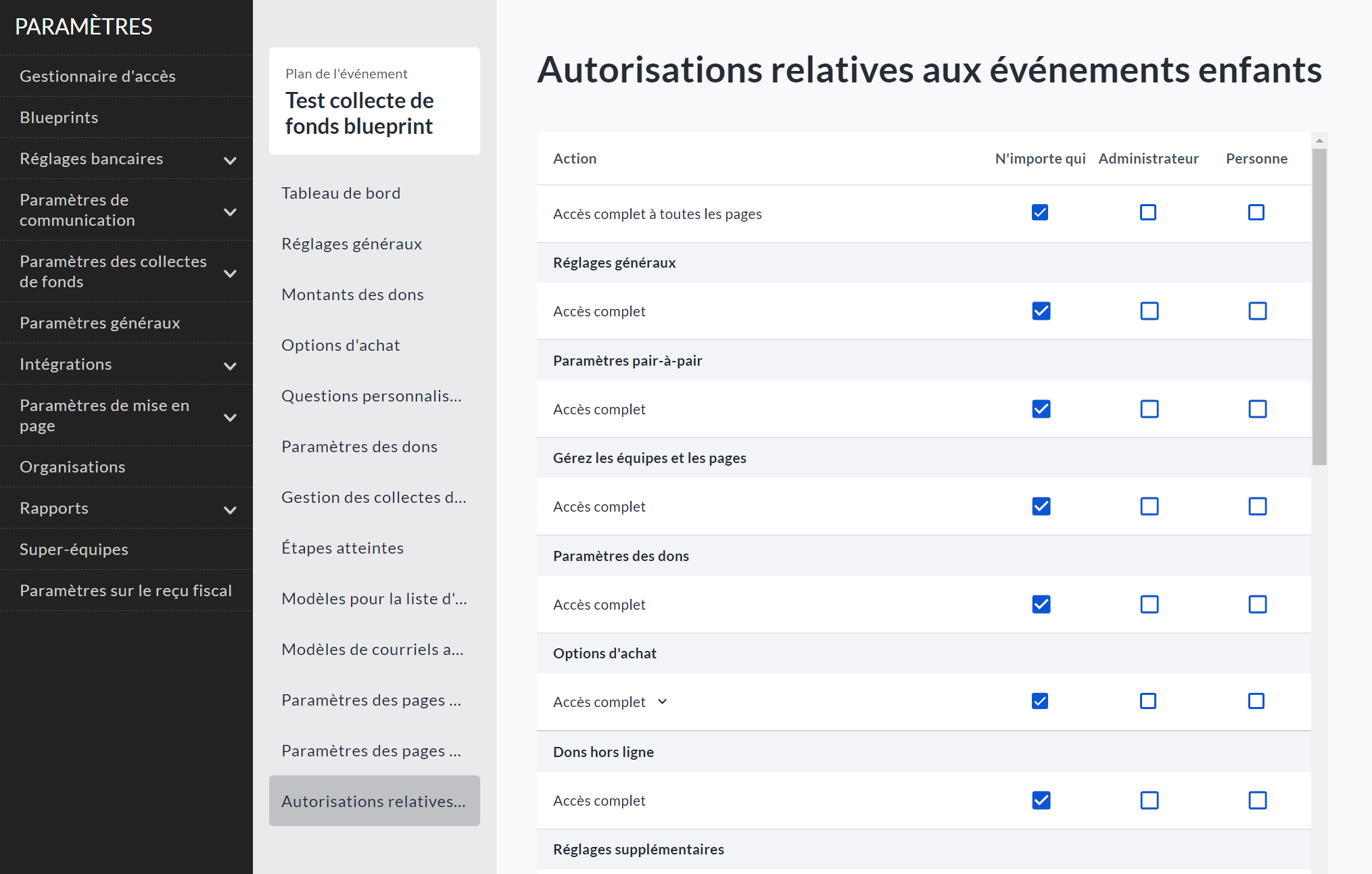Open Gestionnaire d'accès in sidebar
Image resolution: width=1372 pixels, height=874 pixels.
(97, 76)
